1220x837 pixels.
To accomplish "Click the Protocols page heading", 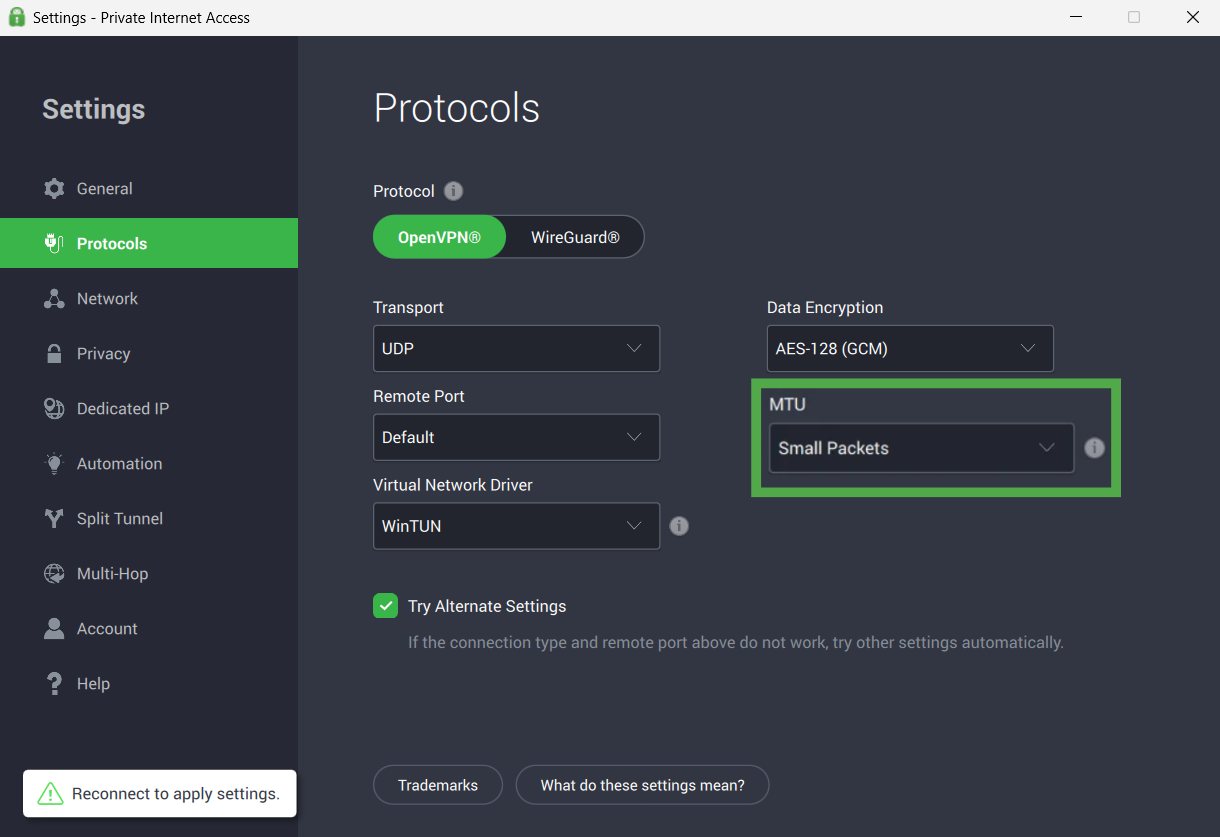I will click(457, 108).
